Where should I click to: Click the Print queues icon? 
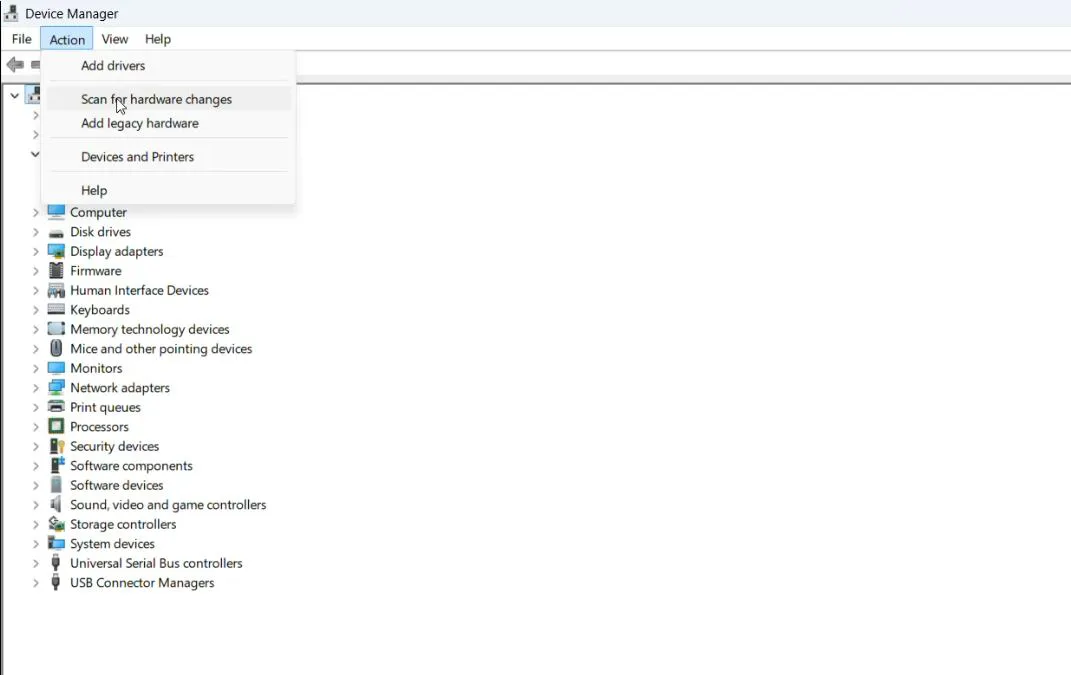(55, 407)
